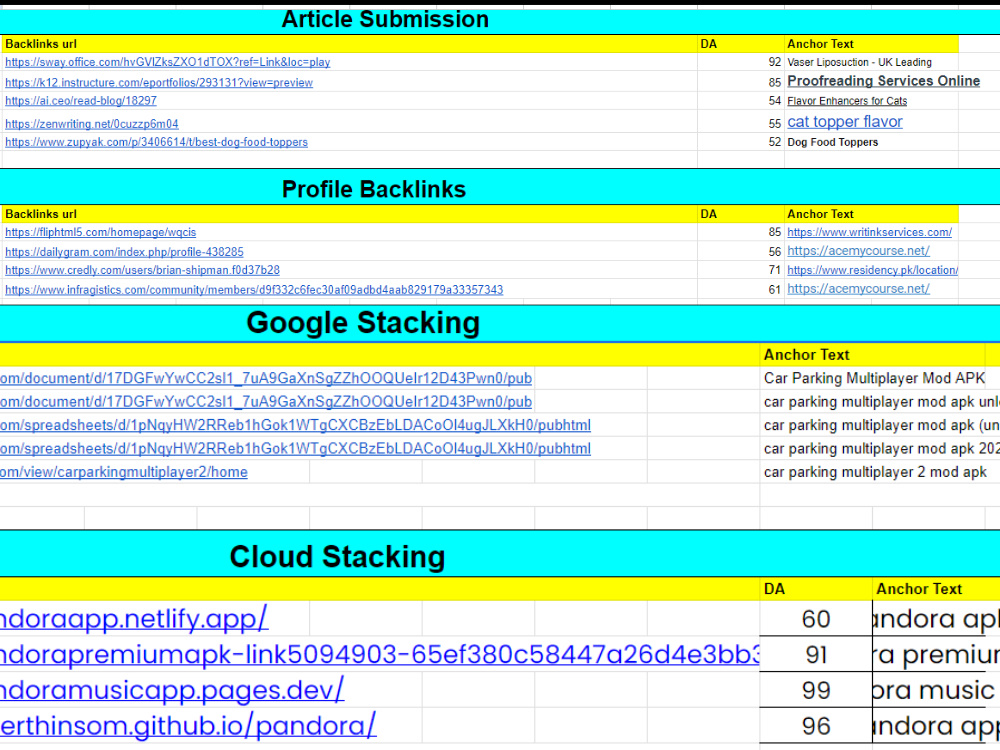Screen dimensions: 1000x750
Task: Open the credly.com brian-shipman profile link
Action: click(142, 270)
